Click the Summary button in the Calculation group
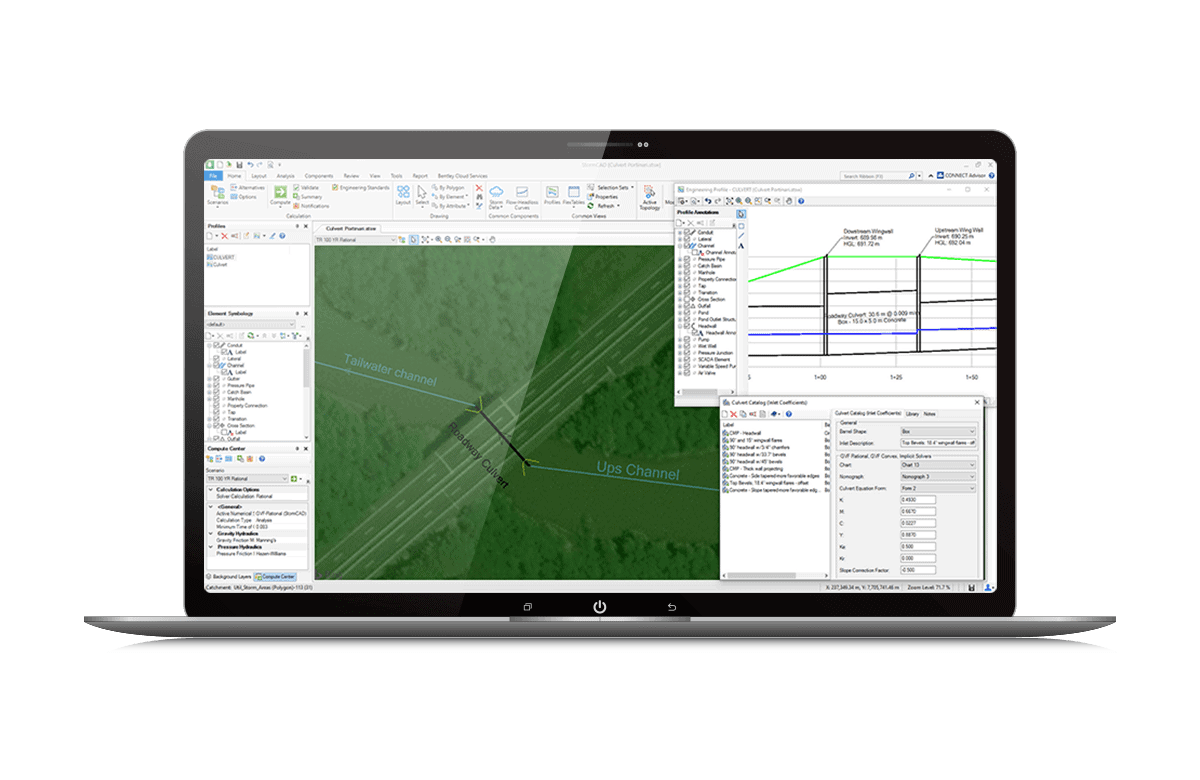The width and height of the screenshot is (1200, 780). pyautogui.click(x=308, y=197)
